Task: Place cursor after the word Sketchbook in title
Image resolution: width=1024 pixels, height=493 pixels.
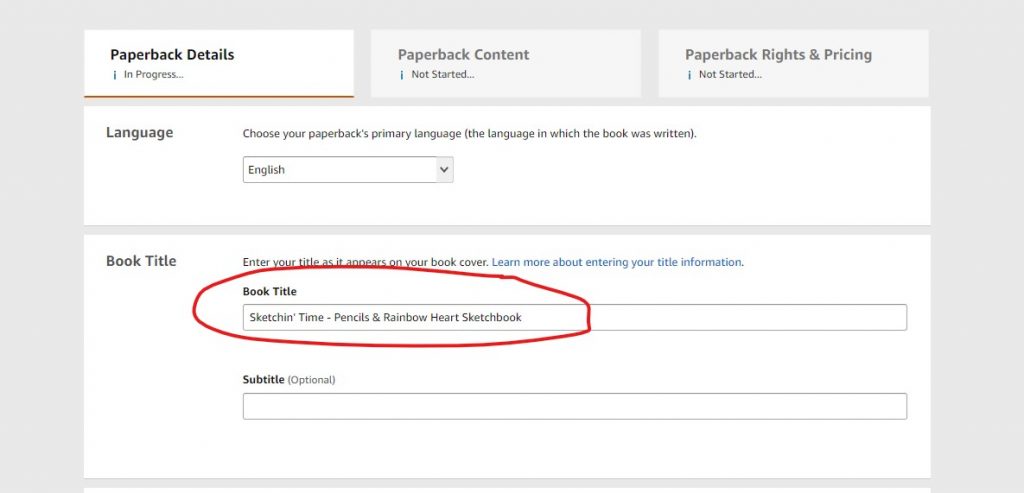Action: (524, 317)
